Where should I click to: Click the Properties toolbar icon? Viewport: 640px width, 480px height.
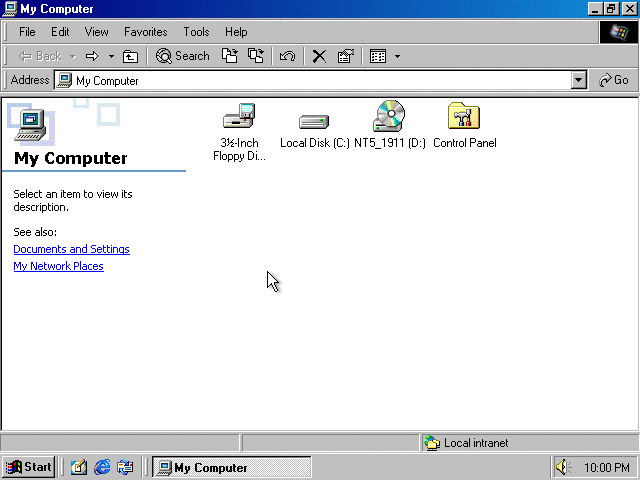[x=345, y=56]
